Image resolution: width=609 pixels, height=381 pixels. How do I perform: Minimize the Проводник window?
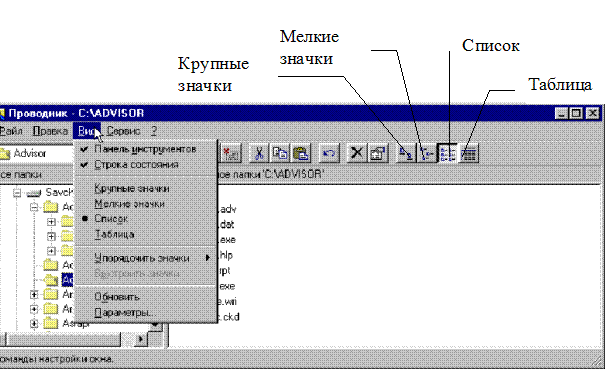coord(562,113)
